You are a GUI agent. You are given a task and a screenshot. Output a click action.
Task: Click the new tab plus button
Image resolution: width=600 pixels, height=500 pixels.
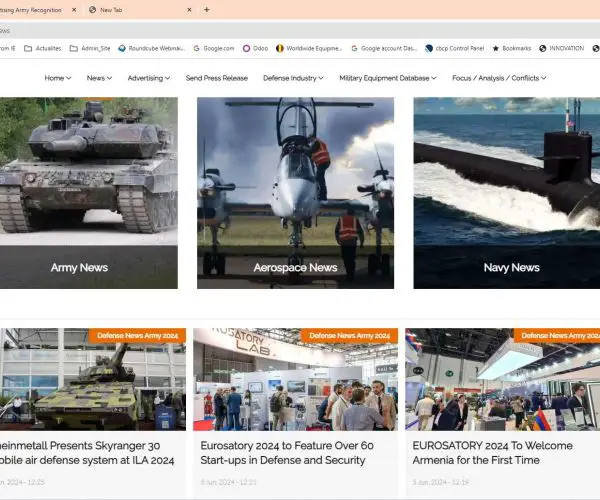[207, 10]
